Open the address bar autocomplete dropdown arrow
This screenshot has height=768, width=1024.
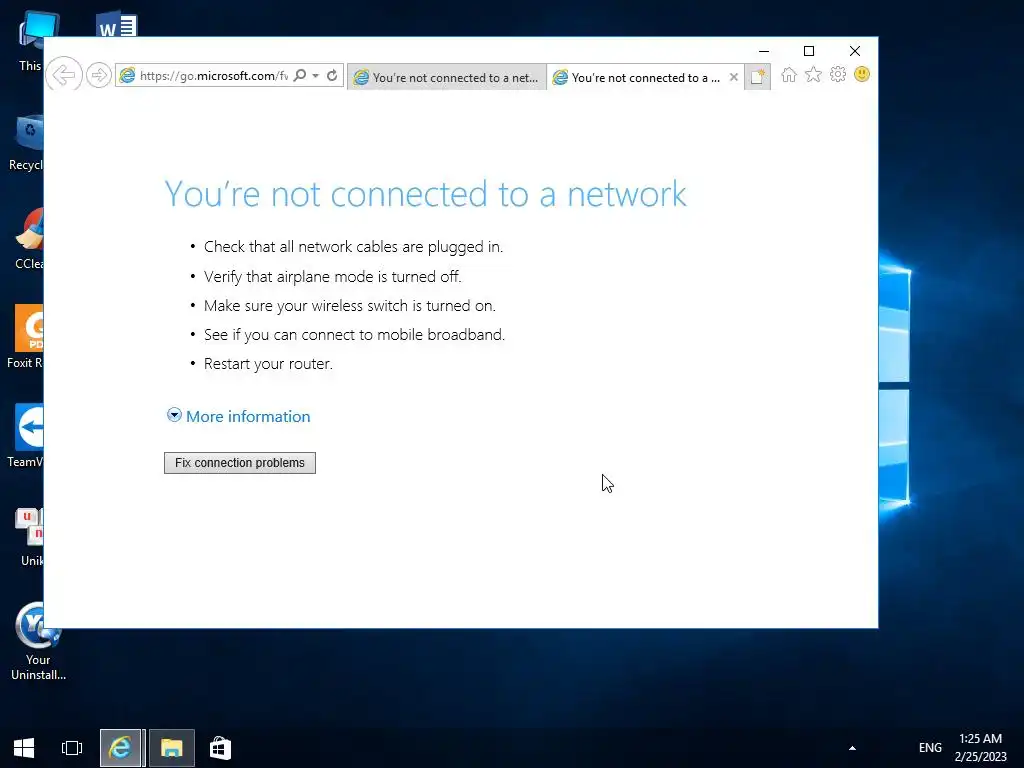click(x=315, y=76)
